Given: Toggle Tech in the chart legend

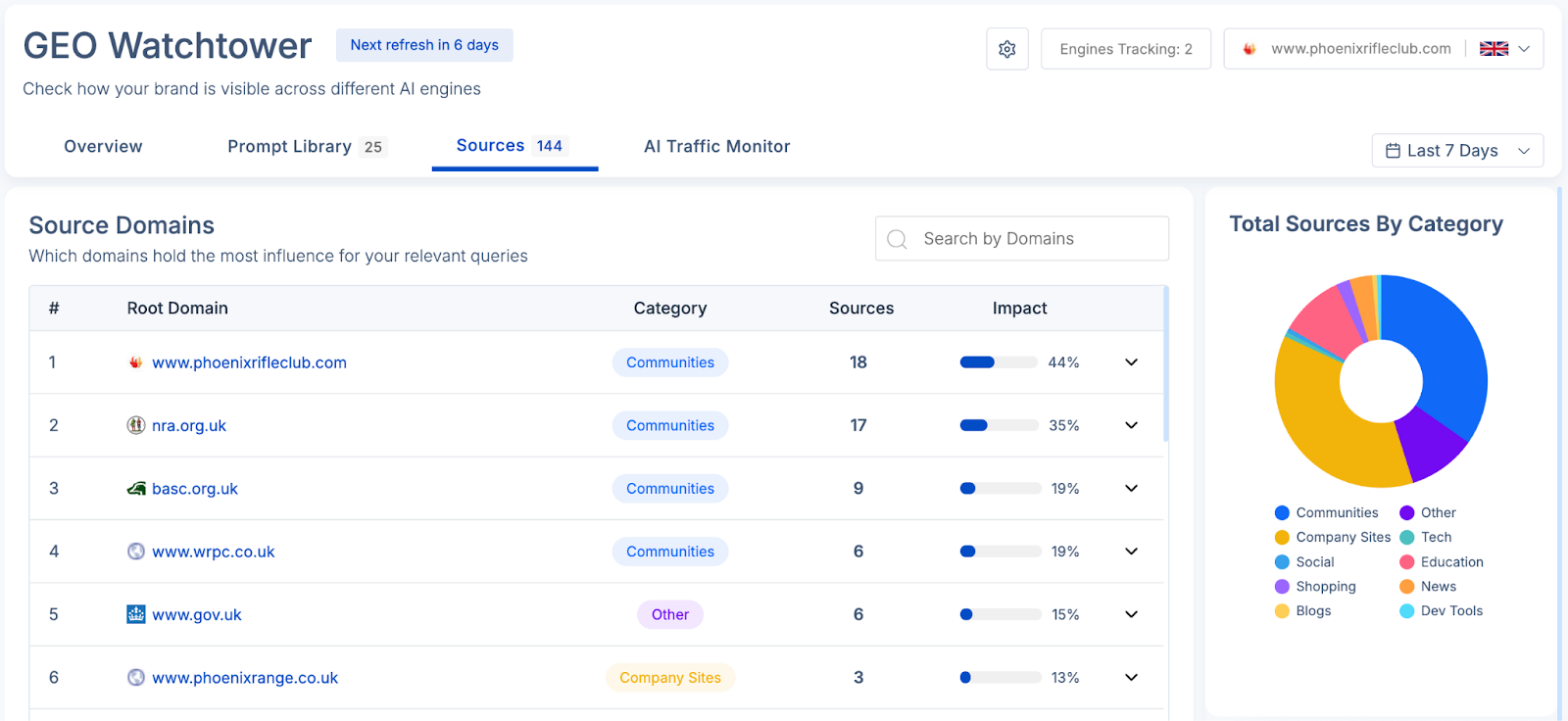Looking at the screenshot, I should pyautogui.click(x=1426, y=537).
